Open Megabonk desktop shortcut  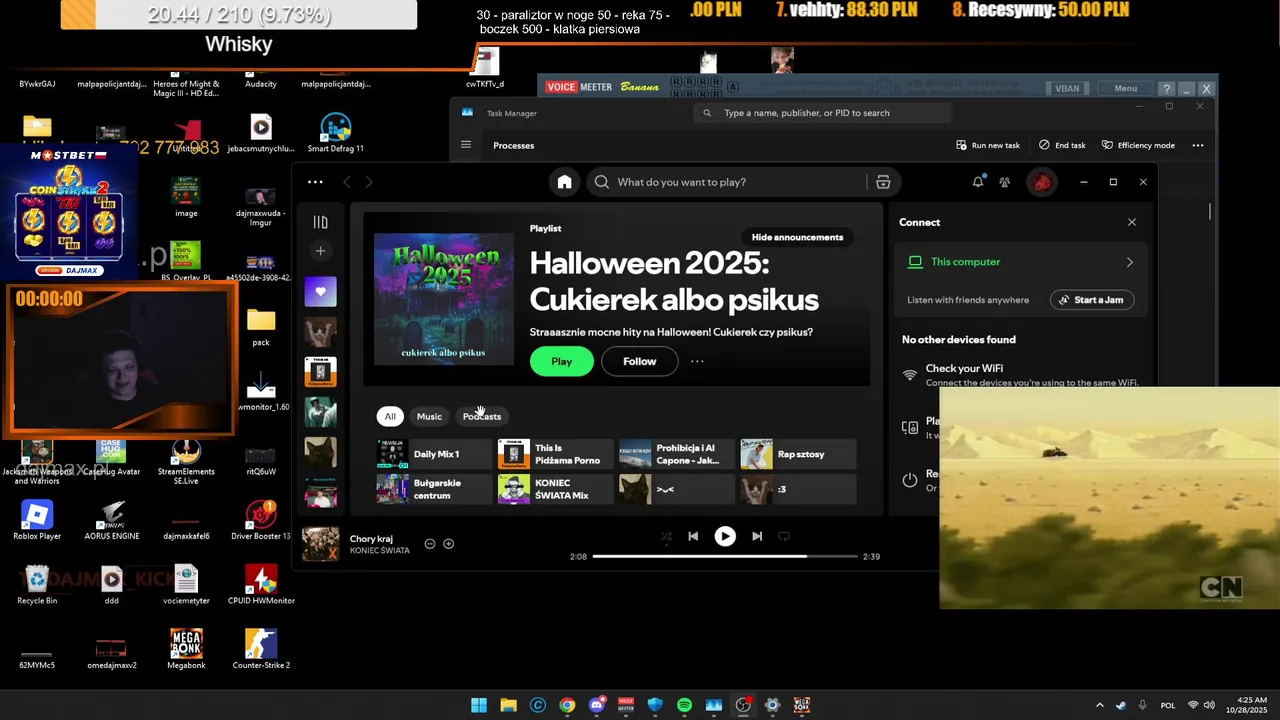[186, 649]
